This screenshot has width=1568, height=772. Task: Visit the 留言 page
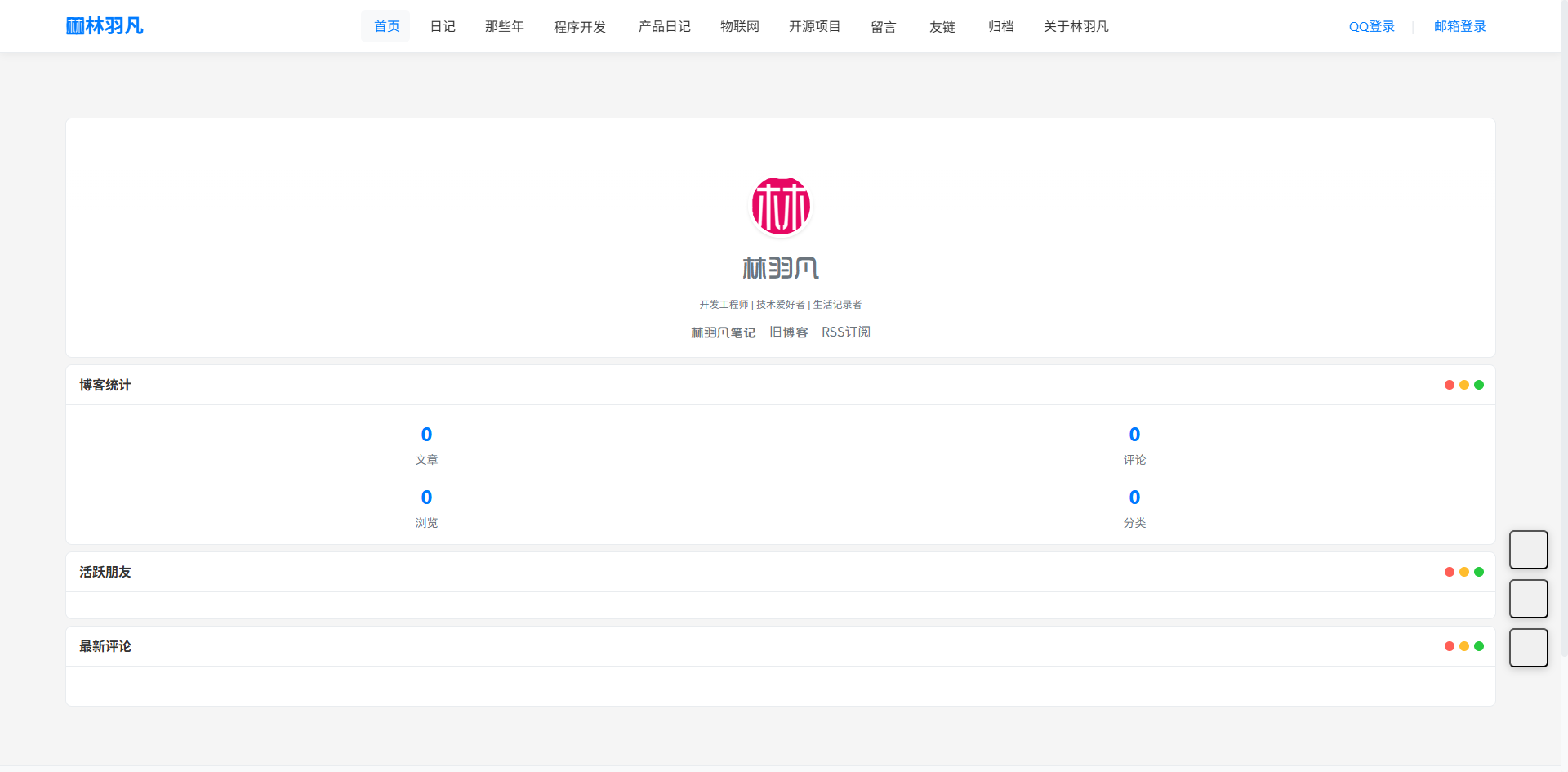click(x=883, y=26)
